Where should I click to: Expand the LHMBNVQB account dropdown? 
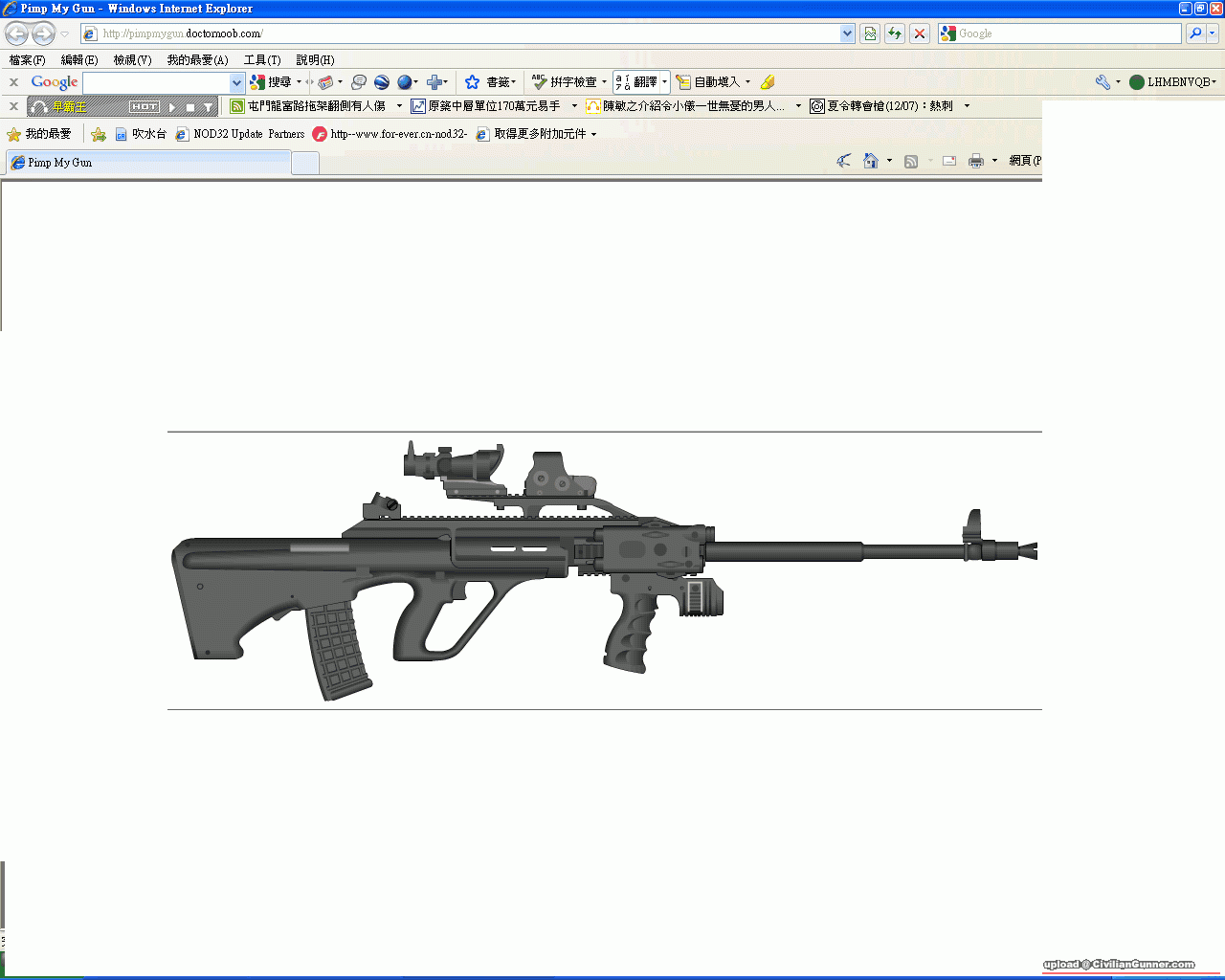[x=1214, y=82]
